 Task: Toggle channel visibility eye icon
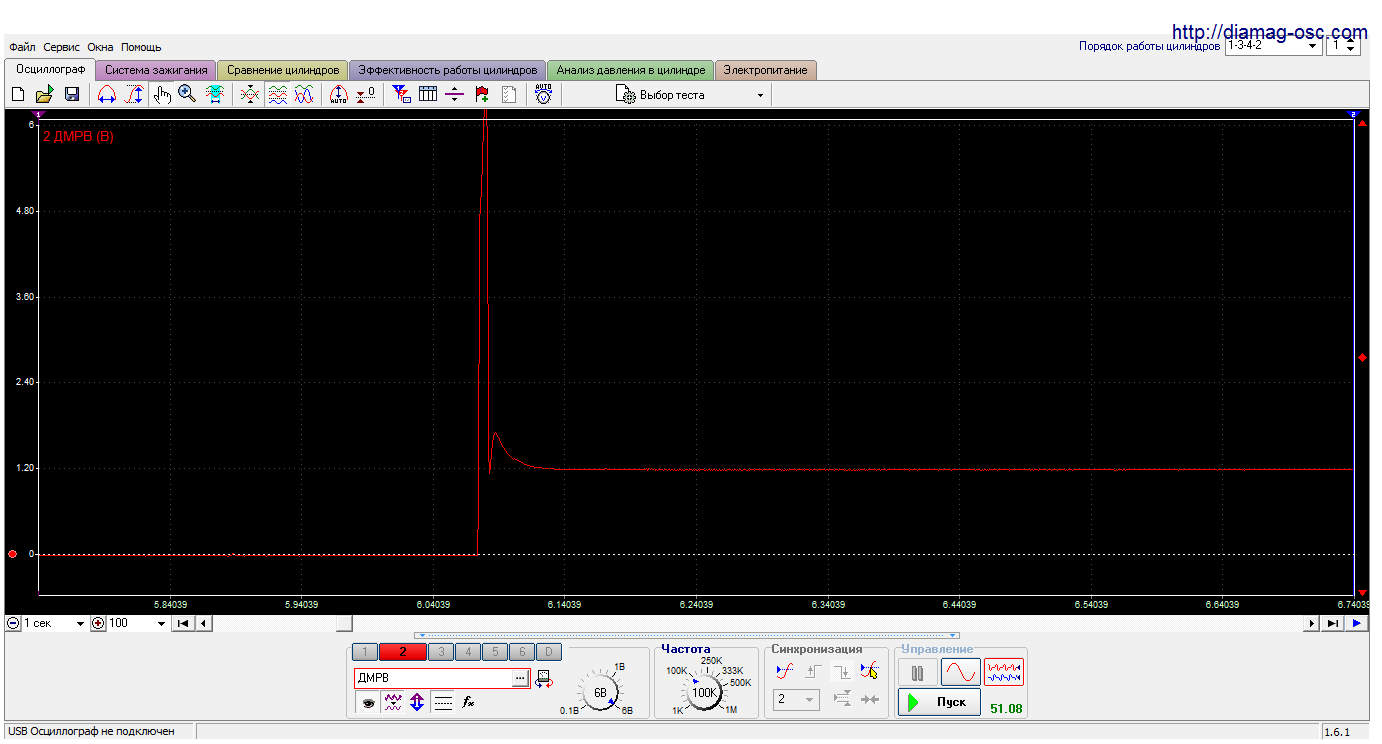coord(368,703)
